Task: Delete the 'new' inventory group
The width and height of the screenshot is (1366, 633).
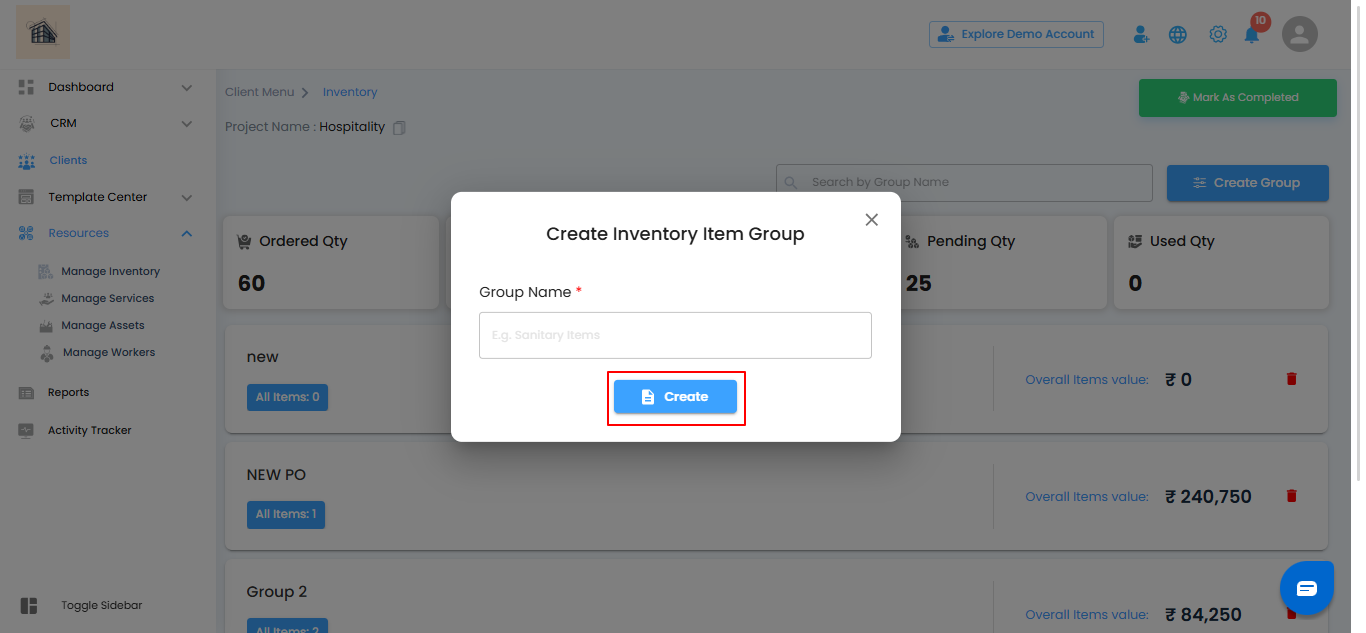Action: (x=1291, y=379)
